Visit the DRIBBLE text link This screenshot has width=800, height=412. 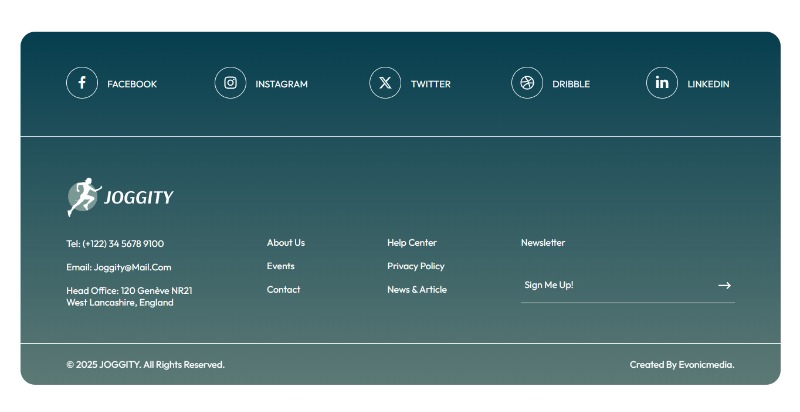(571, 84)
